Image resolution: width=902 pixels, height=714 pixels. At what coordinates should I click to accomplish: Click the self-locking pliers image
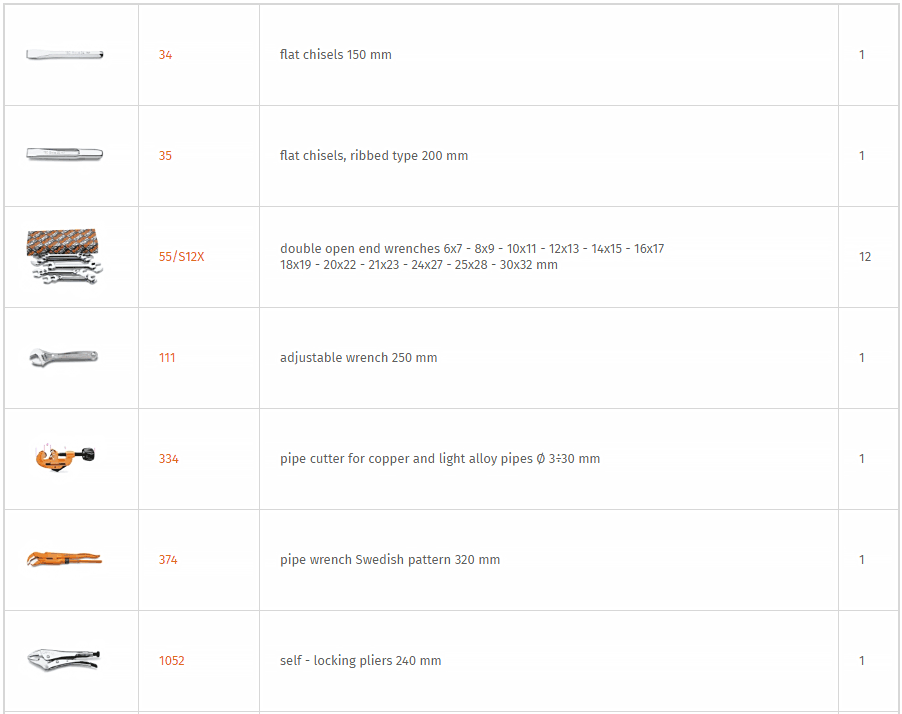point(64,659)
